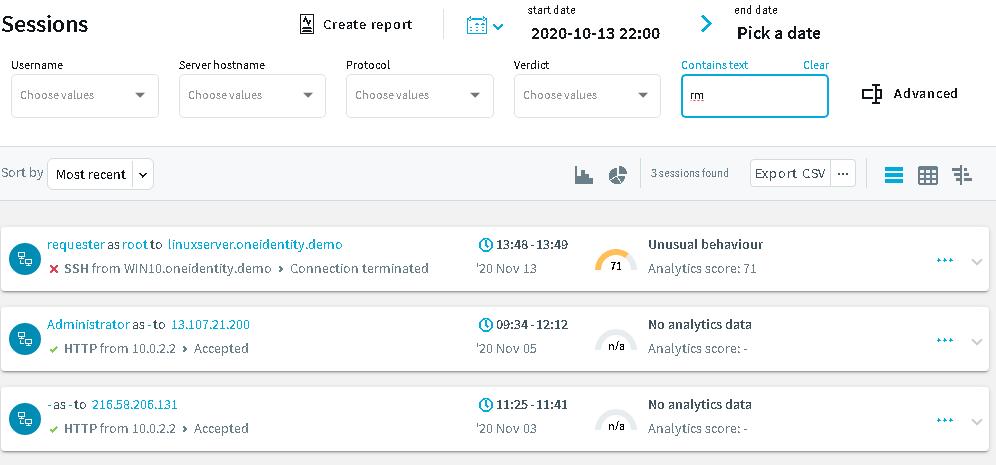Expand the requester session row details

tap(977, 261)
